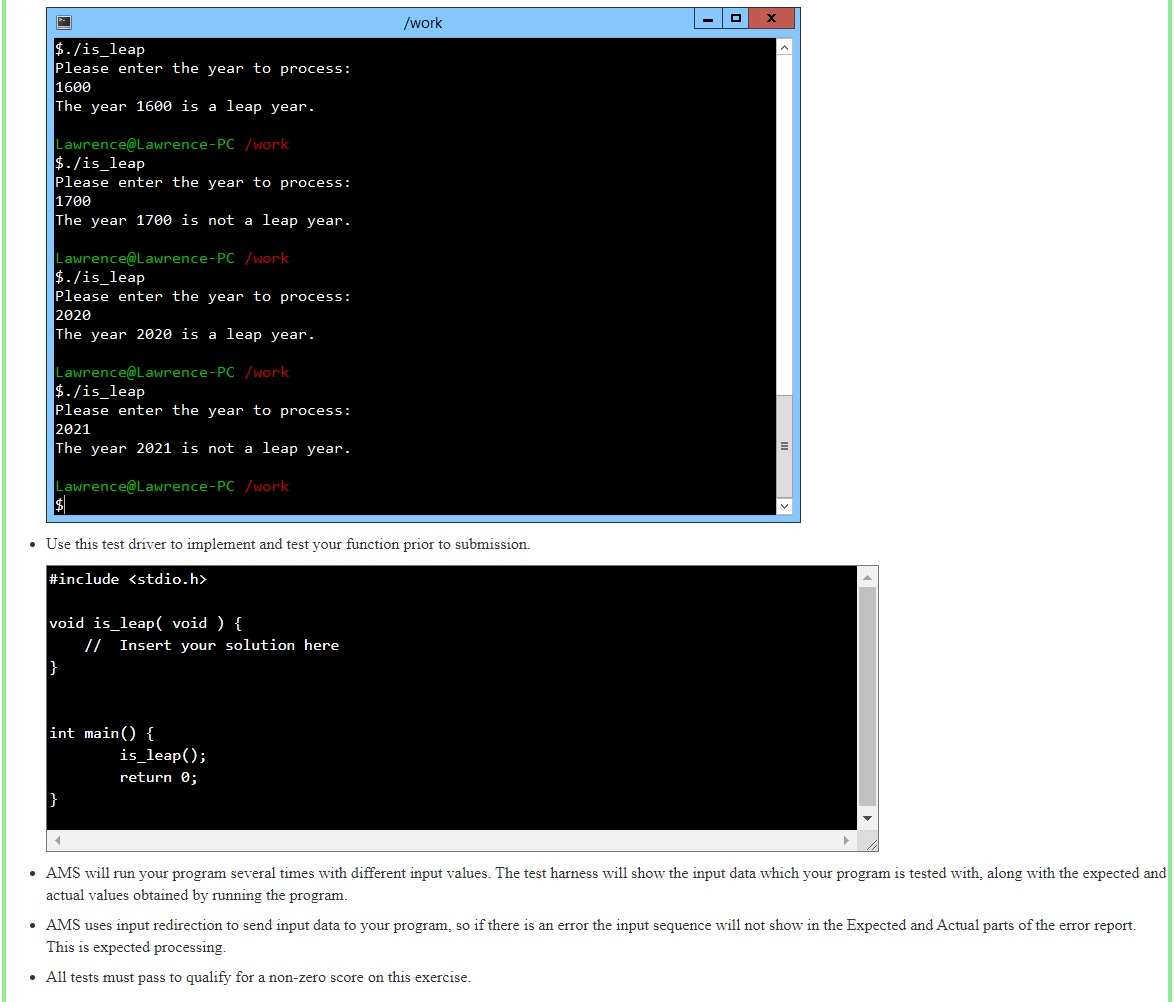Click the terminal window system menu icon
1175x1002 pixels.
tap(64, 21)
